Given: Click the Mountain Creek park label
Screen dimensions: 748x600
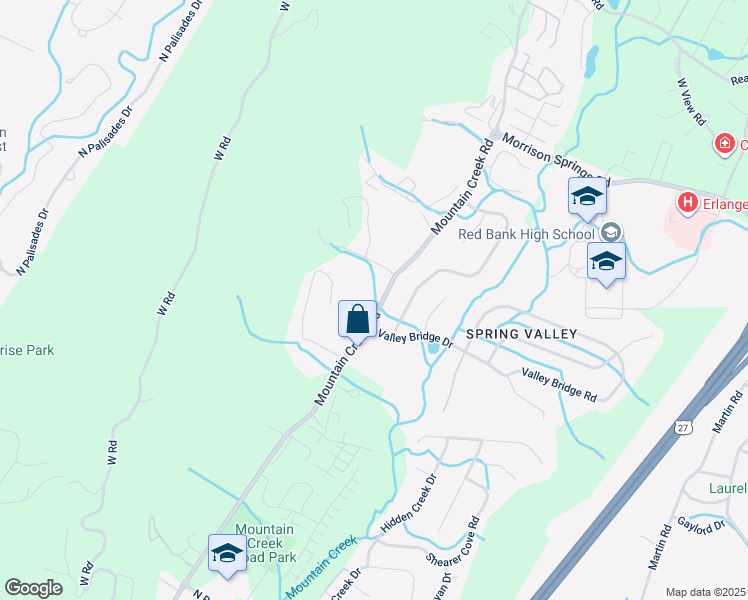Looking at the screenshot, I should 265,543.
